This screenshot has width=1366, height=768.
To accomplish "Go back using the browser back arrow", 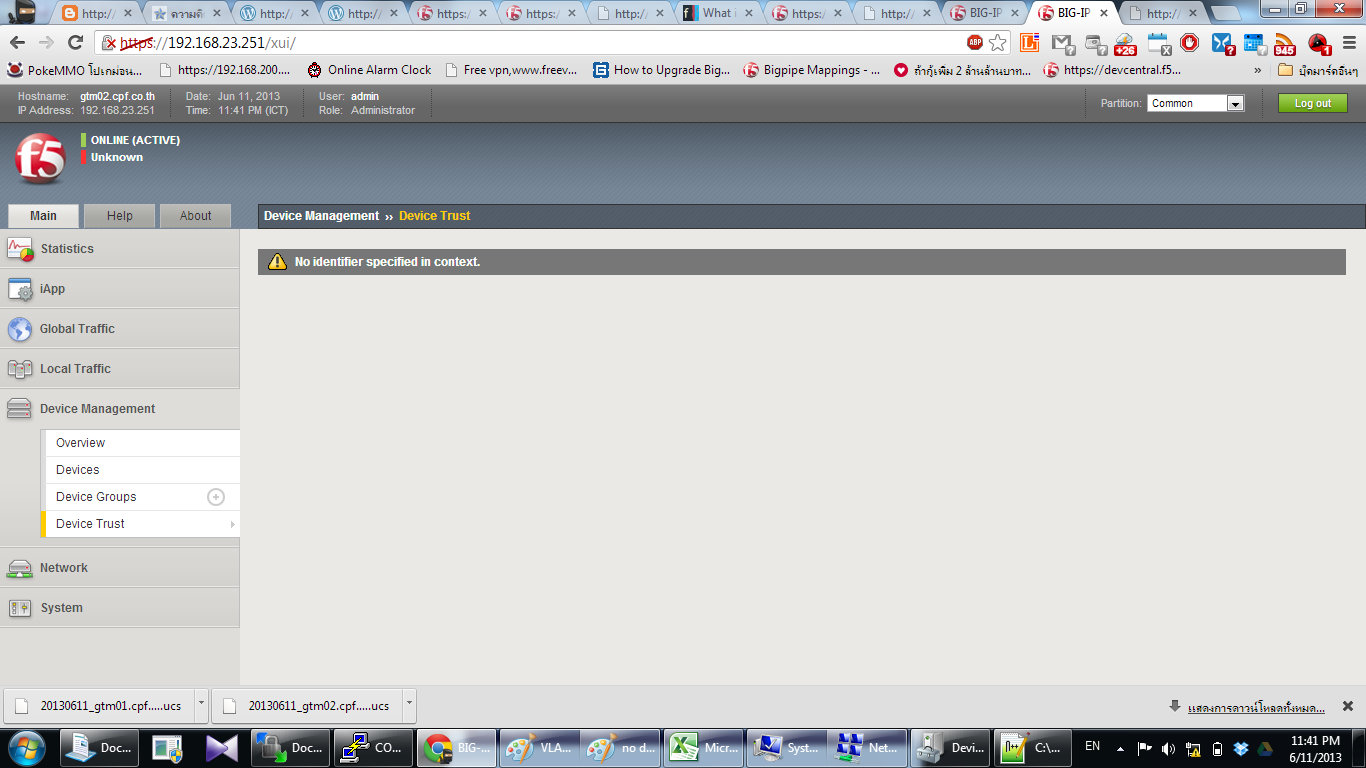I will click(x=17, y=42).
